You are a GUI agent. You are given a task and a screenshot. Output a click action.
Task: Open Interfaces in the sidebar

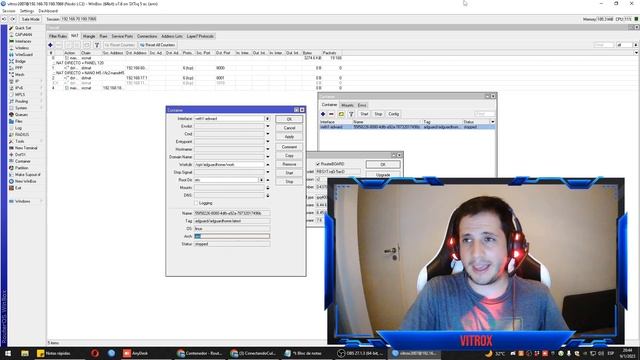point(23,41)
